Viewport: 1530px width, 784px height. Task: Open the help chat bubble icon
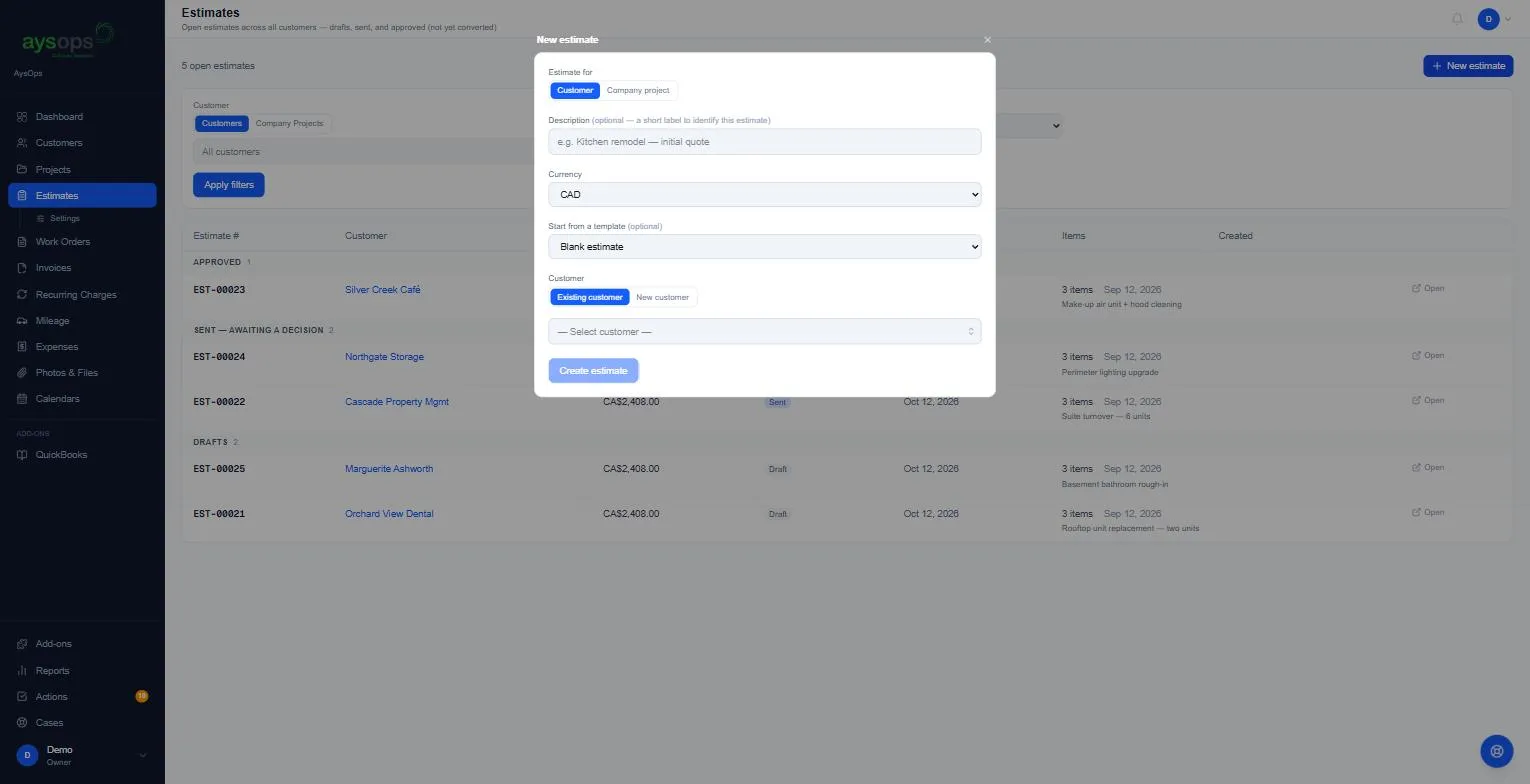click(1497, 751)
